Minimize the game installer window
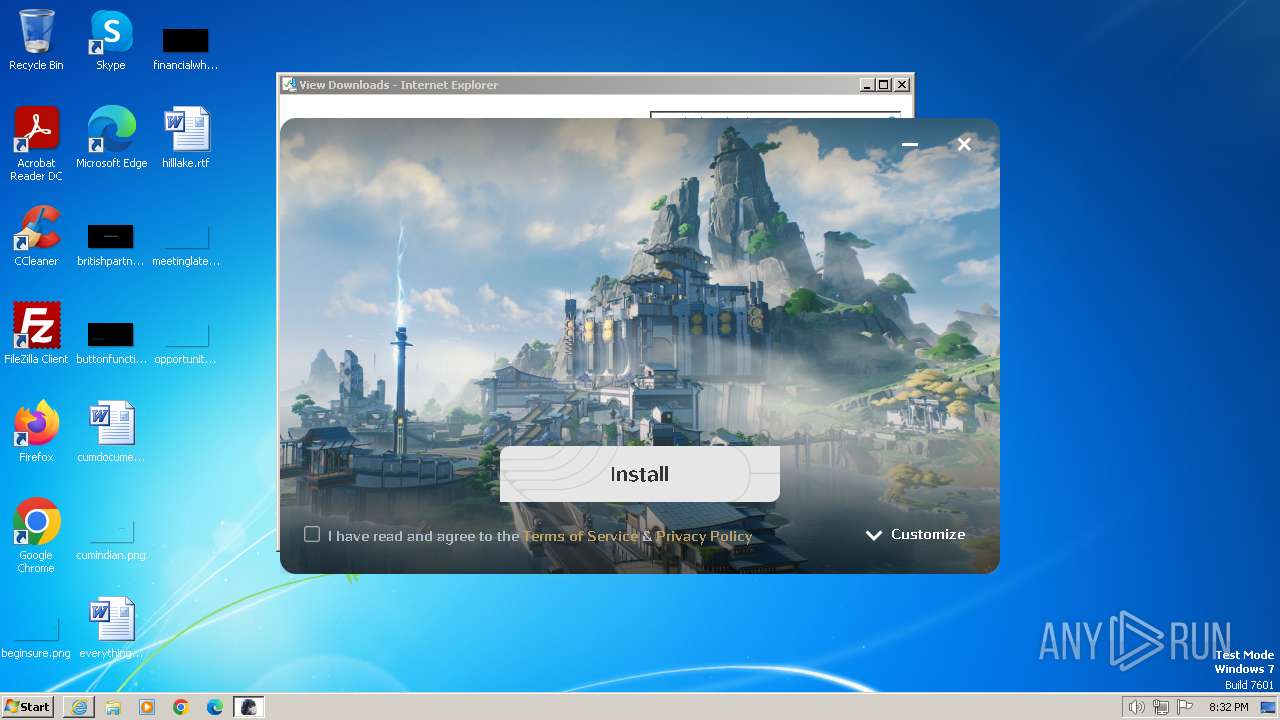Viewport: 1280px width, 720px height. (x=910, y=144)
